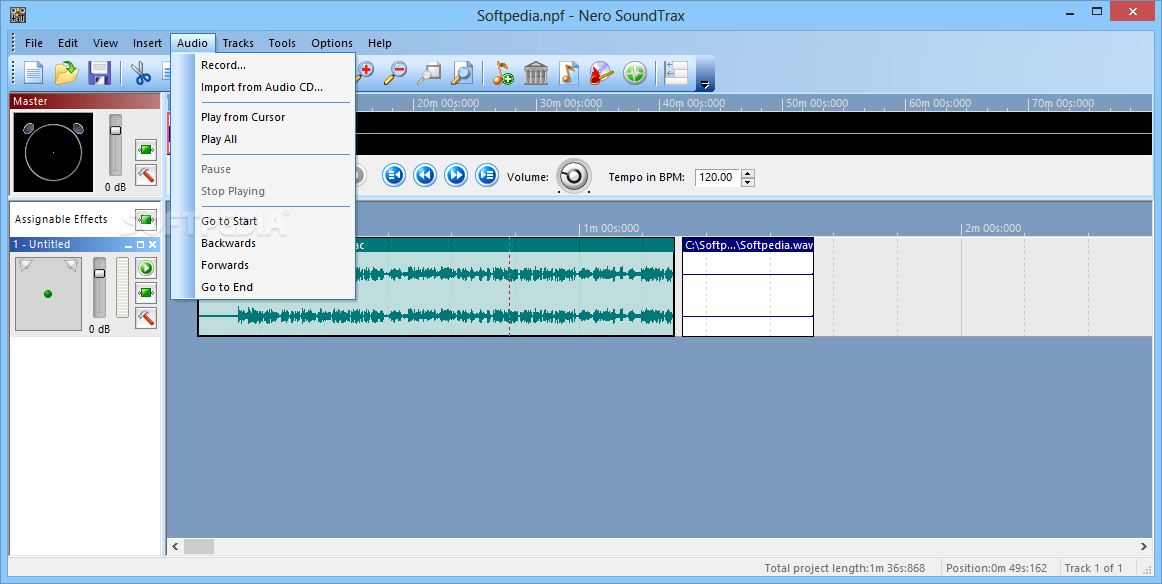Click the Save floppy disk icon
The width and height of the screenshot is (1162, 584).
point(99,73)
